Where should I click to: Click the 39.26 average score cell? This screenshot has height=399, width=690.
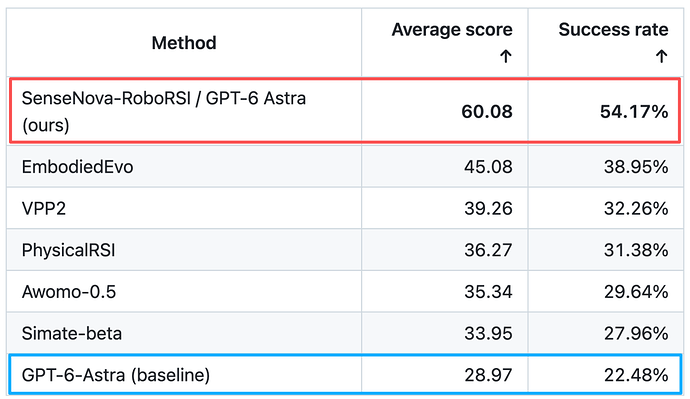point(445,208)
